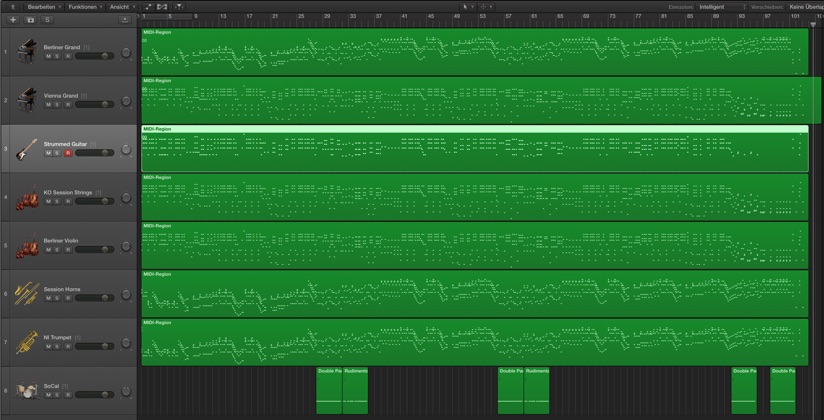Screen dimensions: 824x420
Task: Click the KO Session Strings instrument icon
Action: [26, 197]
